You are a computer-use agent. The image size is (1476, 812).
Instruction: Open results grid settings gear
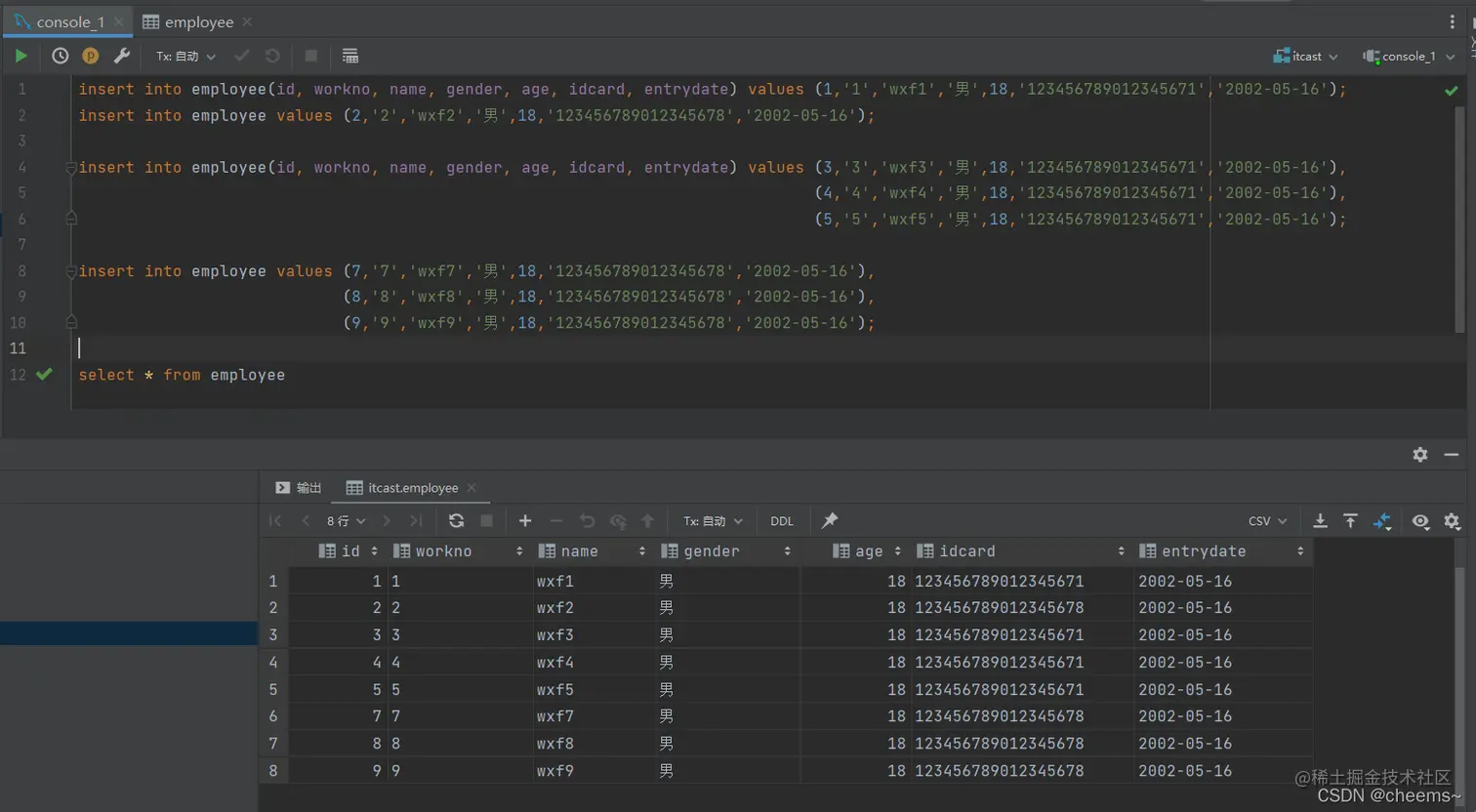[1452, 521]
